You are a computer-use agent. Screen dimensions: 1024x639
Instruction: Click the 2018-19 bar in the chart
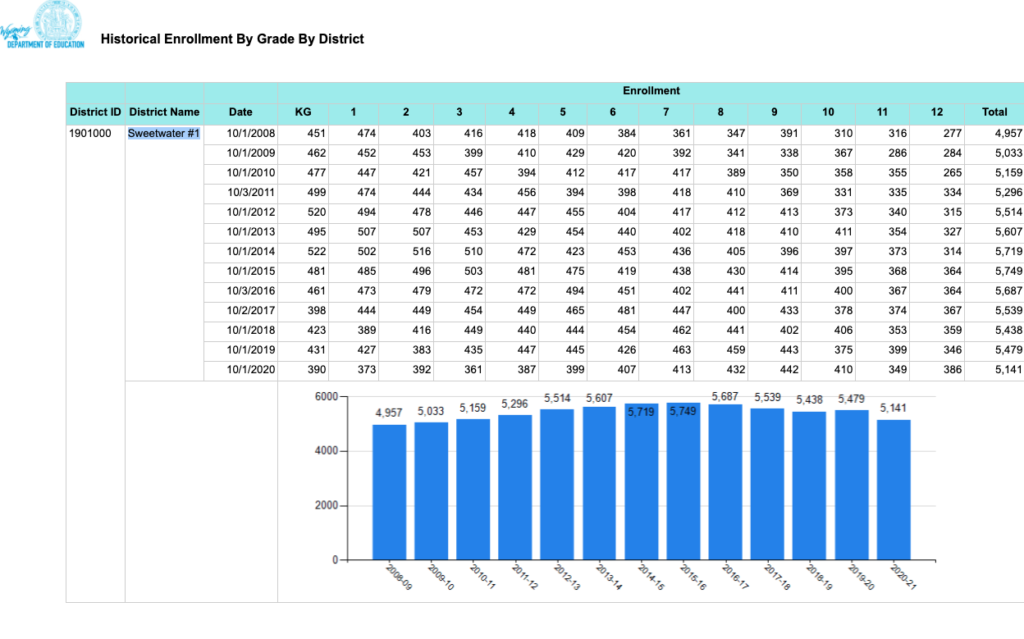[x=809, y=485]
